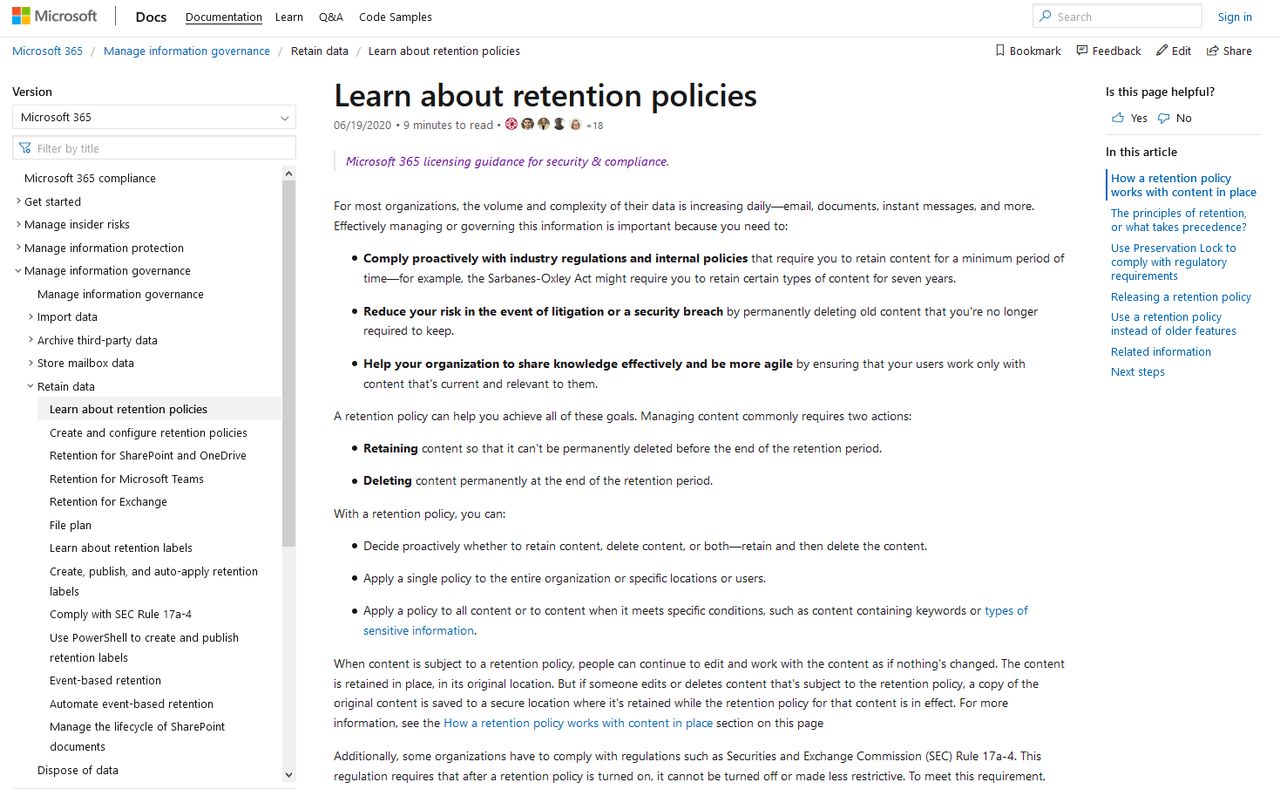Expand Manage information protection section
This screenshot has width=1280, height=789.
18,247
